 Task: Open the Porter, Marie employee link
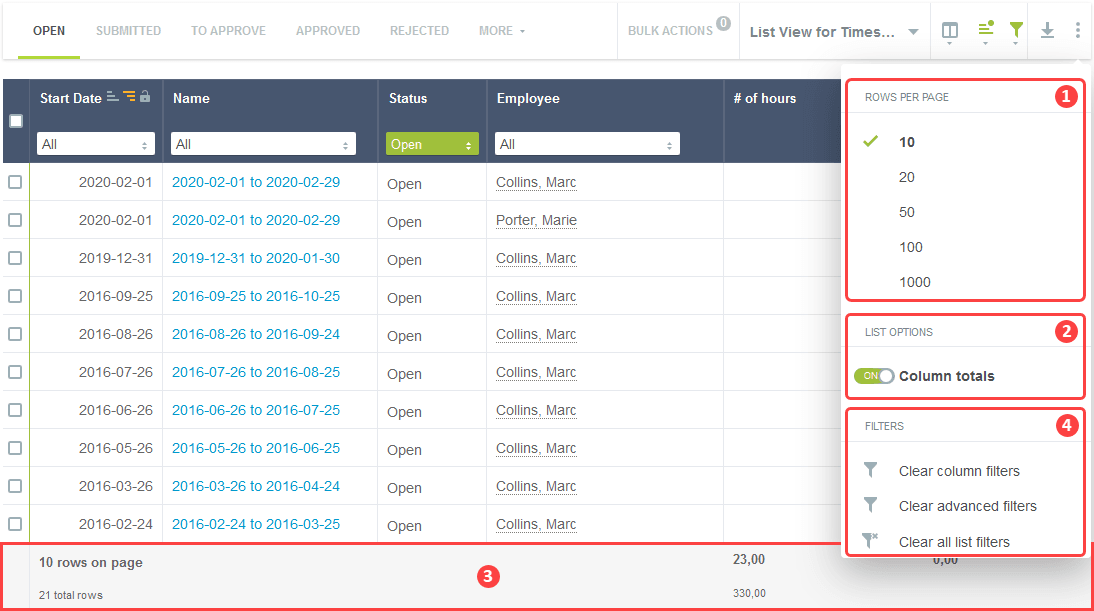[x=537, y=220]
